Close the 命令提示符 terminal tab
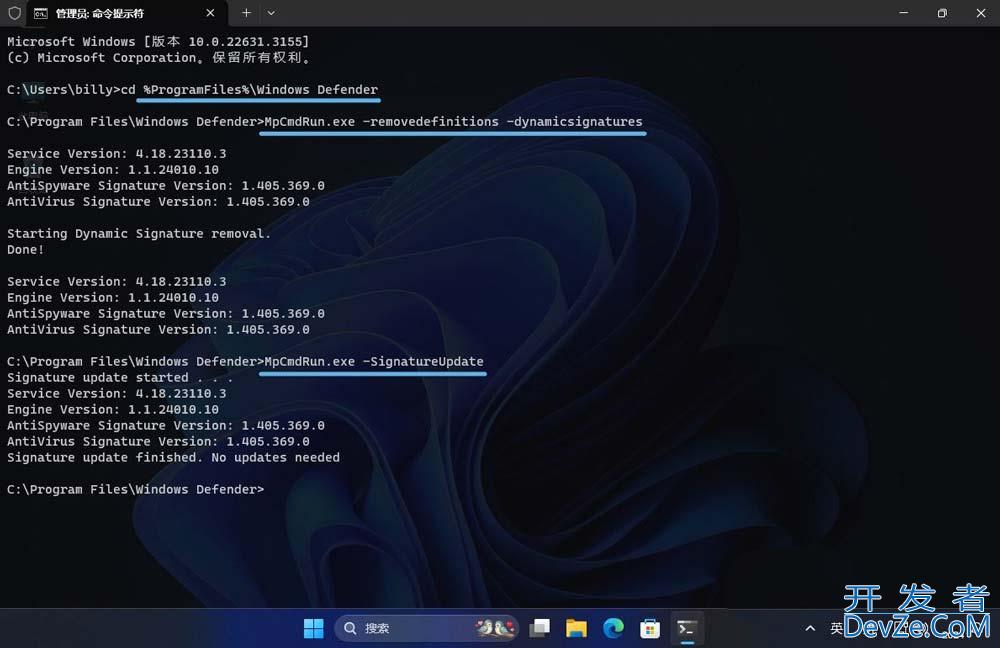This screenshot has height=648, width=1000. coord(210,13)
